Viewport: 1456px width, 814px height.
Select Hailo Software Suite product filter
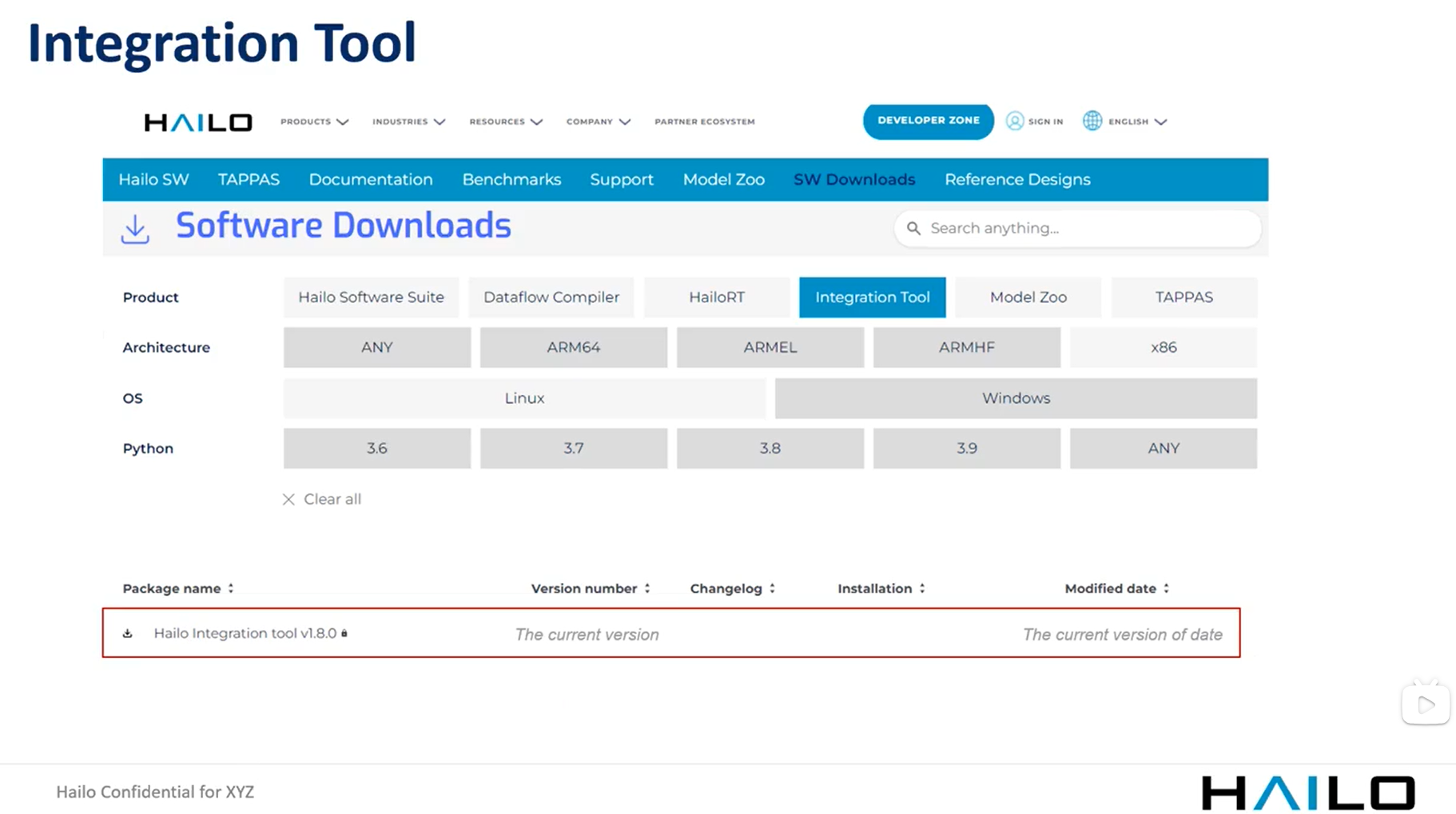pos(371,297)
